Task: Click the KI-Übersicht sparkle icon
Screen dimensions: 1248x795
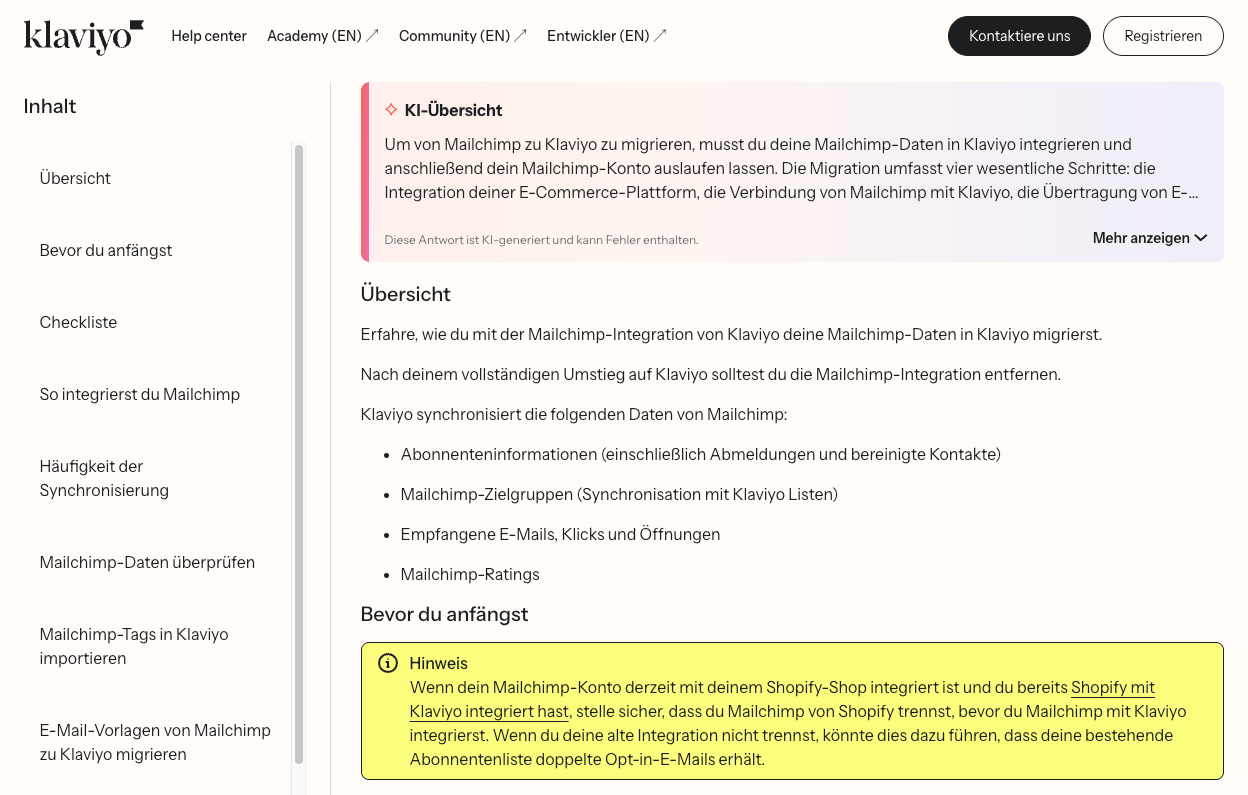Action: [x=391, y=109]
